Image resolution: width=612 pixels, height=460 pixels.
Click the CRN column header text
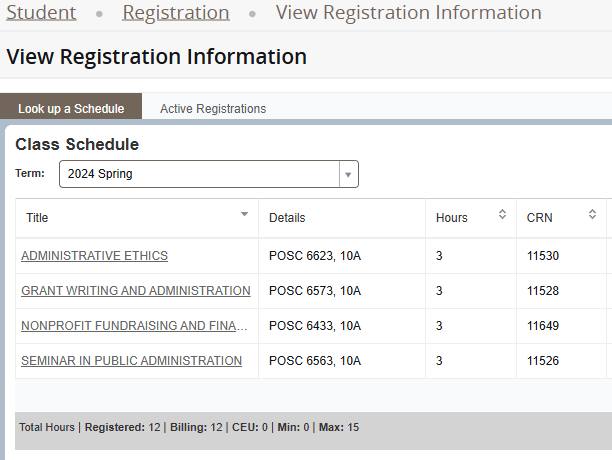(x=539, y=218)
